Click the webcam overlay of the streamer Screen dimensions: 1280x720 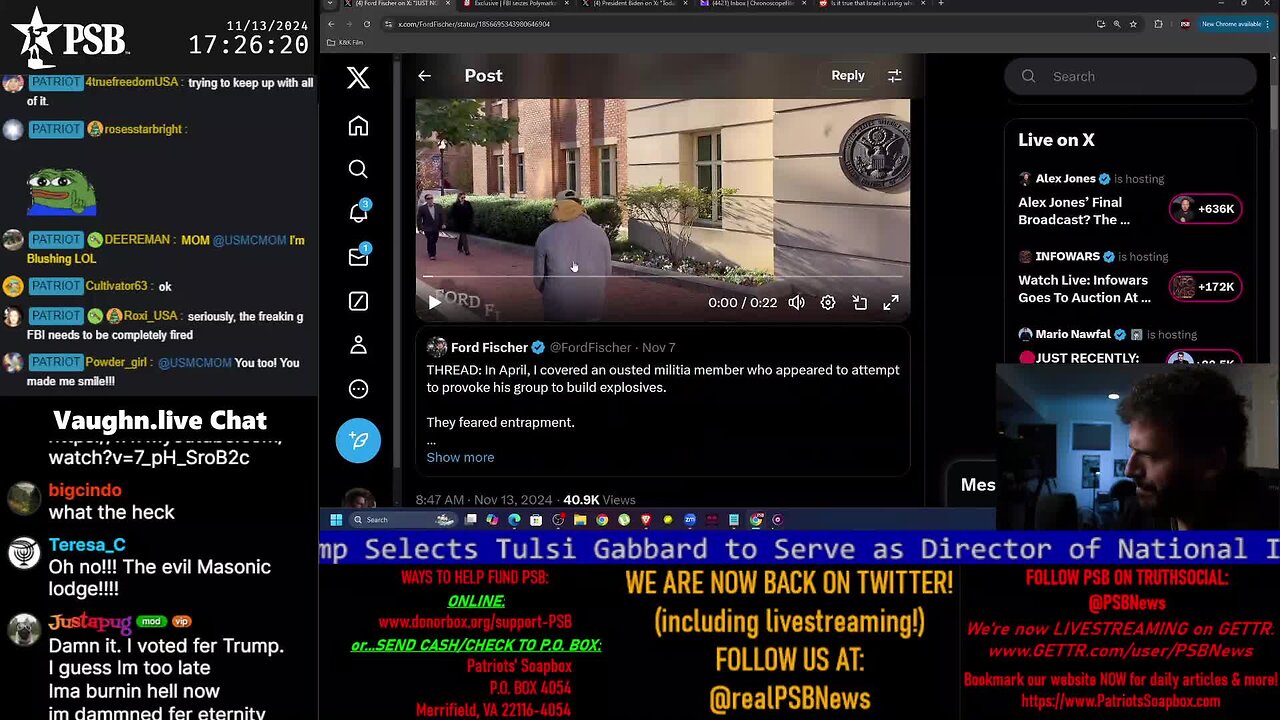click(1138, 446)
